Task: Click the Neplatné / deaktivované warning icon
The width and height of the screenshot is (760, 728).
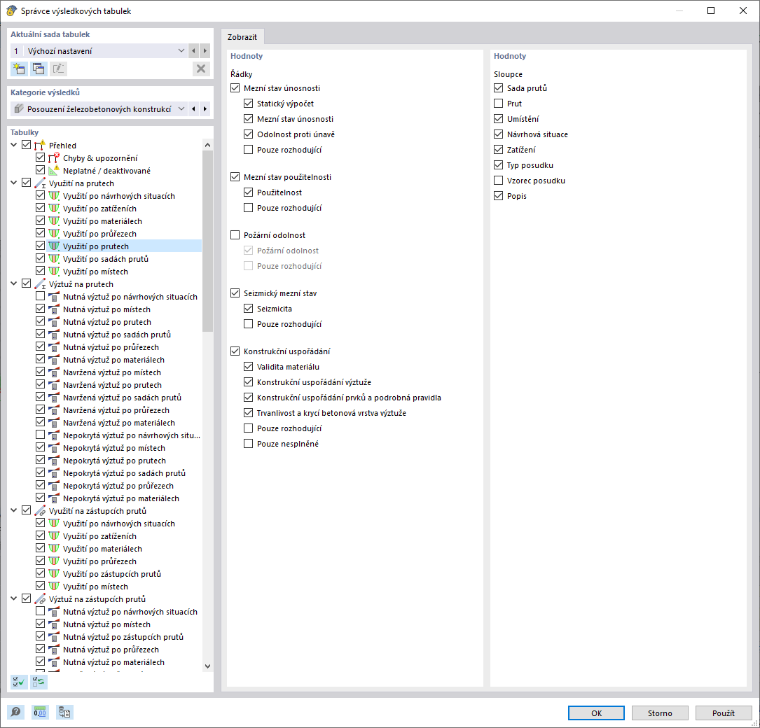Action: pos(54,170)
